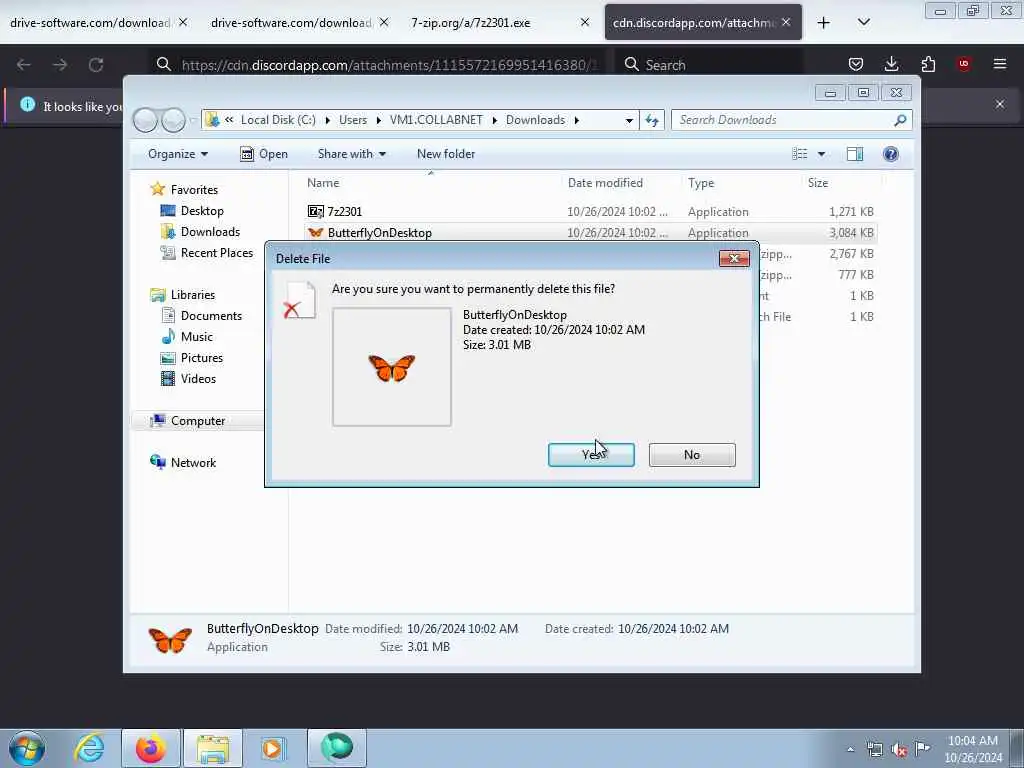Open Windows Media Player from taskbar

click(x=273, y=748)
